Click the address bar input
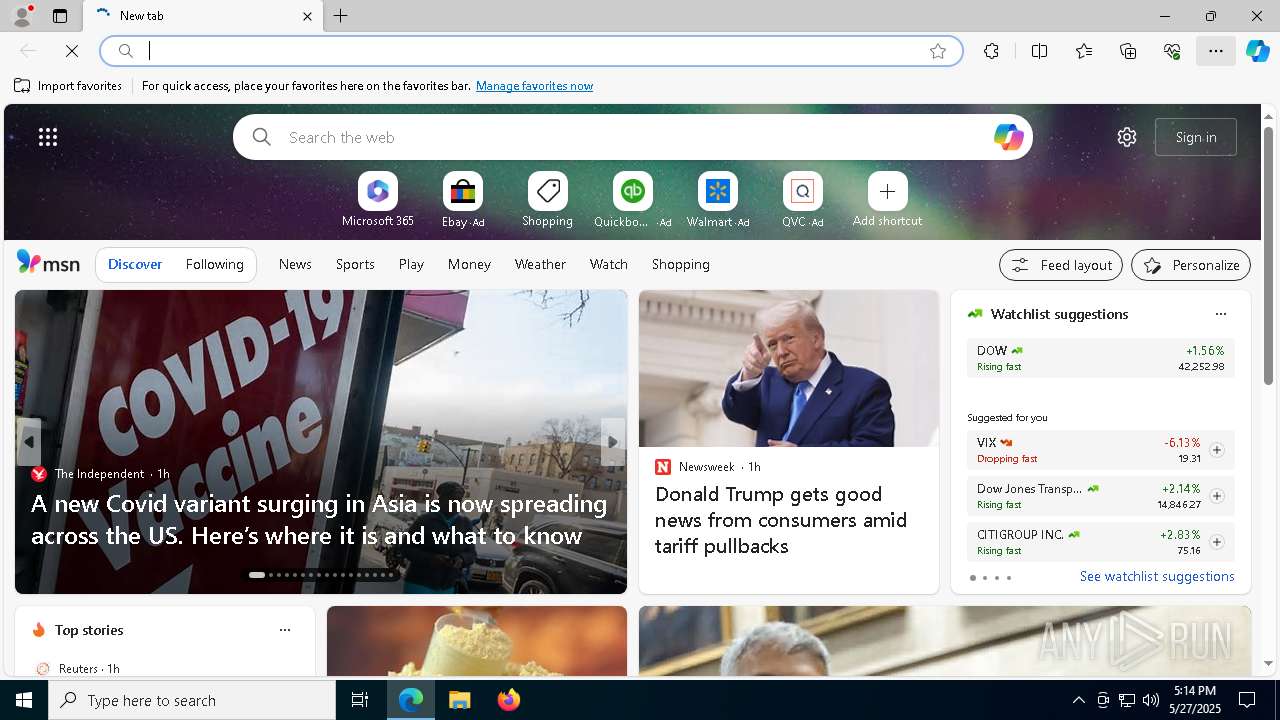 [x=530, y=51]
